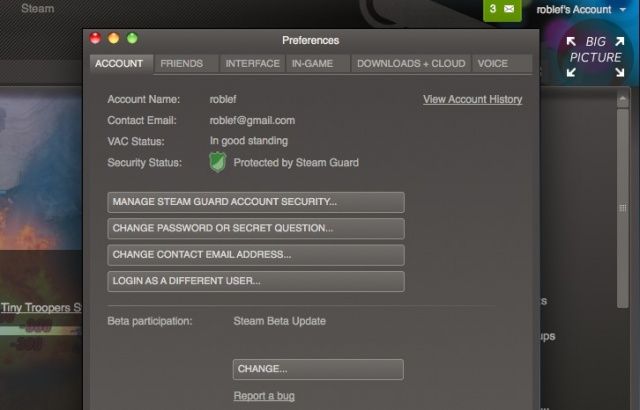Click Change Contact Email Address button

tap(255, 255)
